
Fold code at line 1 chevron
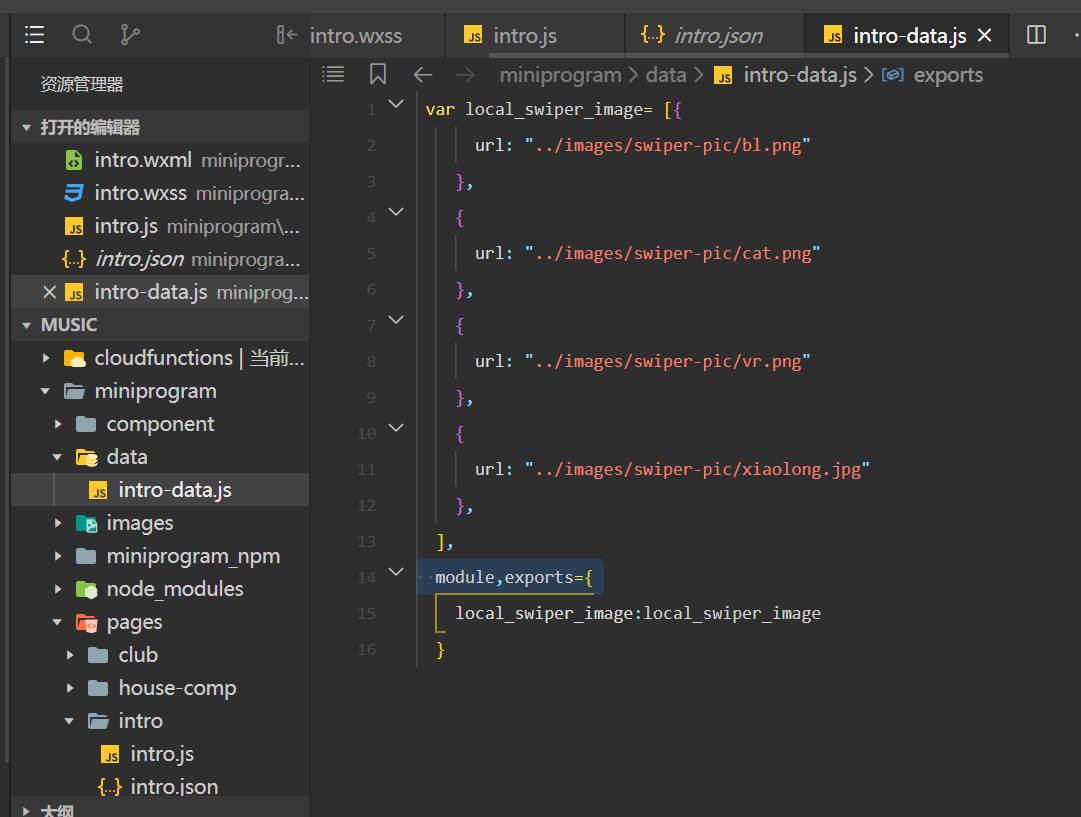click(396, 103)
